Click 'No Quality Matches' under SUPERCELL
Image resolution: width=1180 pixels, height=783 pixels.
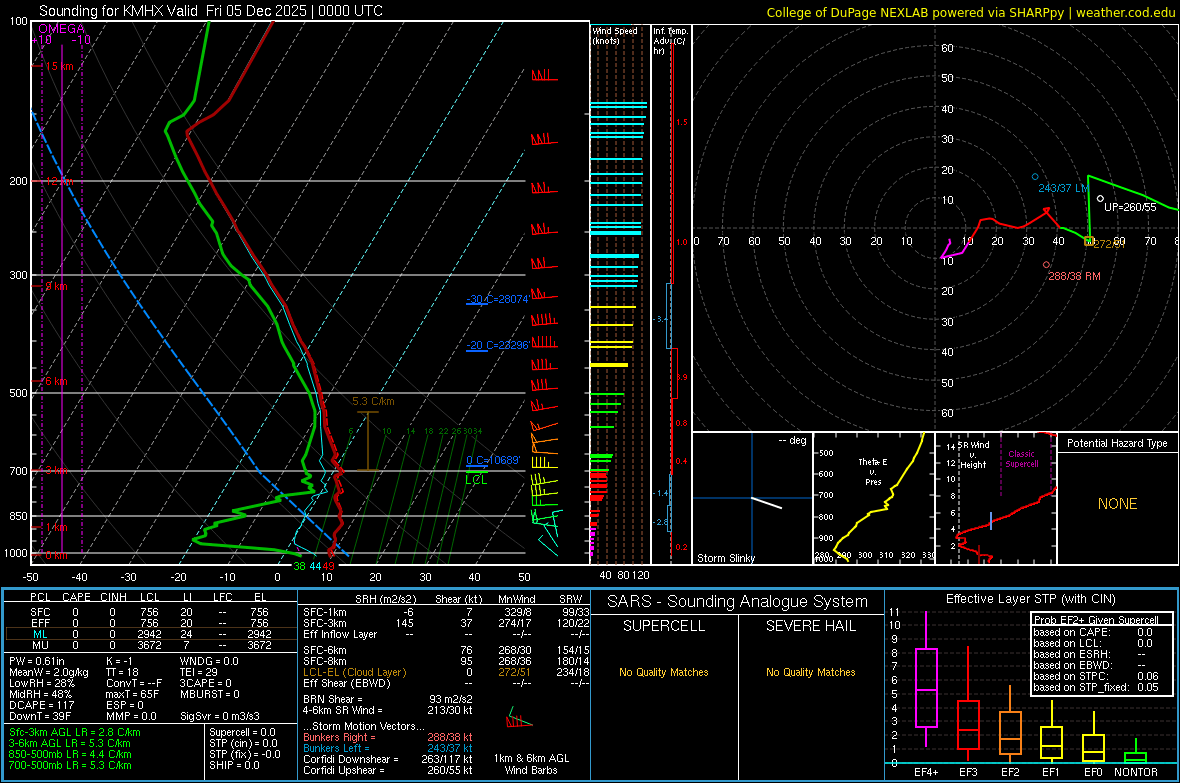664,672
